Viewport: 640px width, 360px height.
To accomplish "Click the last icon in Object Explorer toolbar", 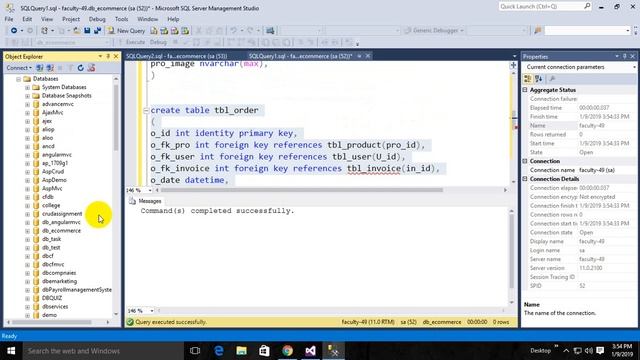I will click(91, 68).
